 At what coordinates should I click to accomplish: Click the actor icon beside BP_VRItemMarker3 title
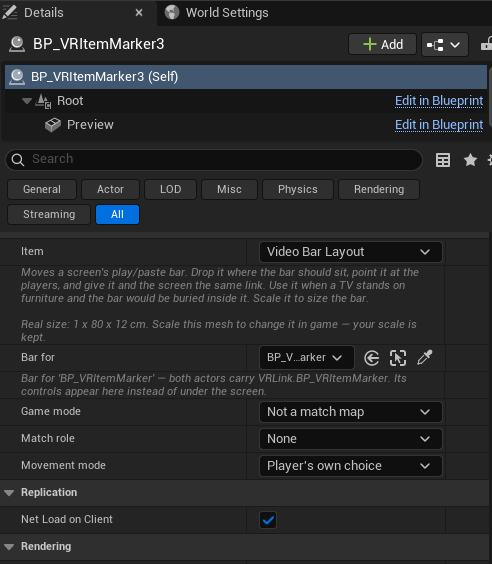click(17, 44)
